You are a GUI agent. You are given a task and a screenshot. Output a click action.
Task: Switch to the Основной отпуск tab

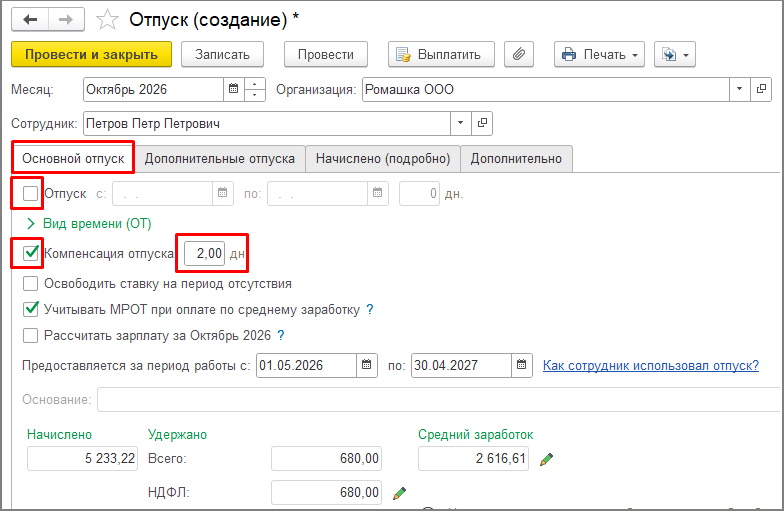coord(73,158)
